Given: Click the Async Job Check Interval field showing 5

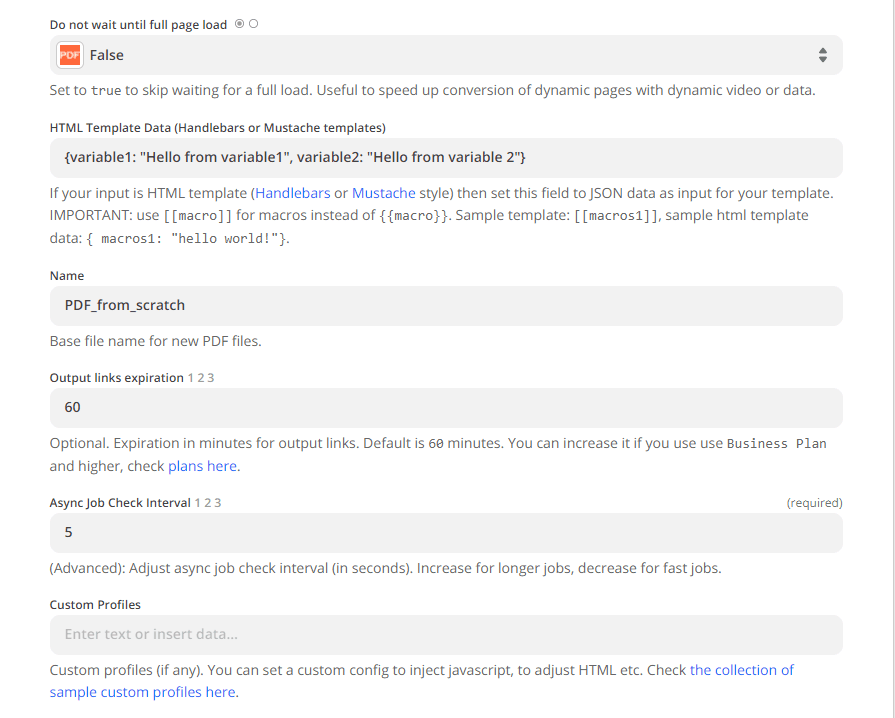Looking at the screenshot, I should pos(446,533).
